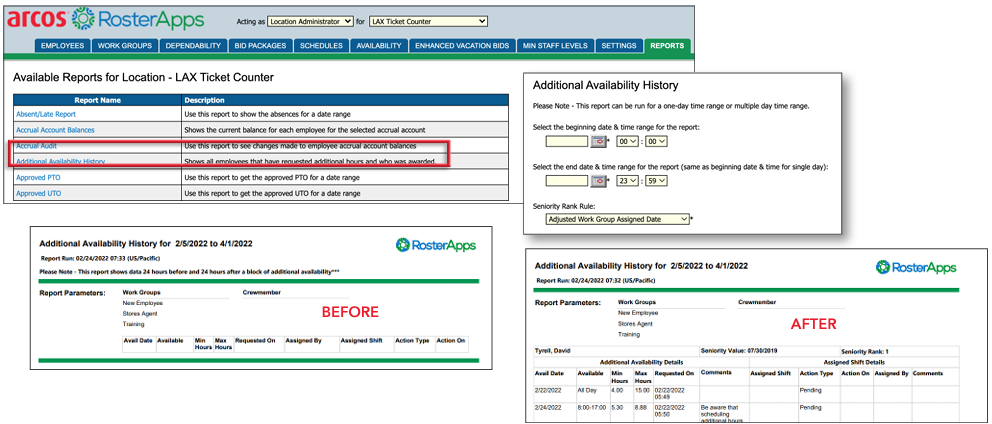The image size is (992, 424).
Task: Open beginning minute 00 dropdown
Action: [x=655, y=142]
